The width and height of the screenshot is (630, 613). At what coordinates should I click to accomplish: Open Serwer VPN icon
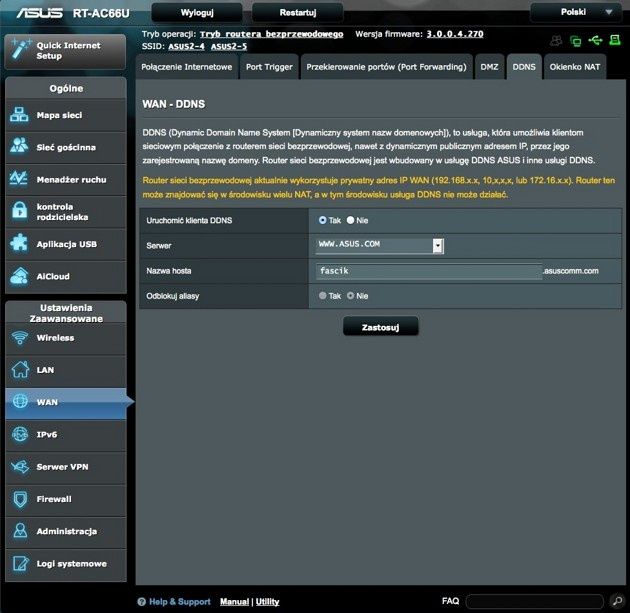(x=20, y=466)
